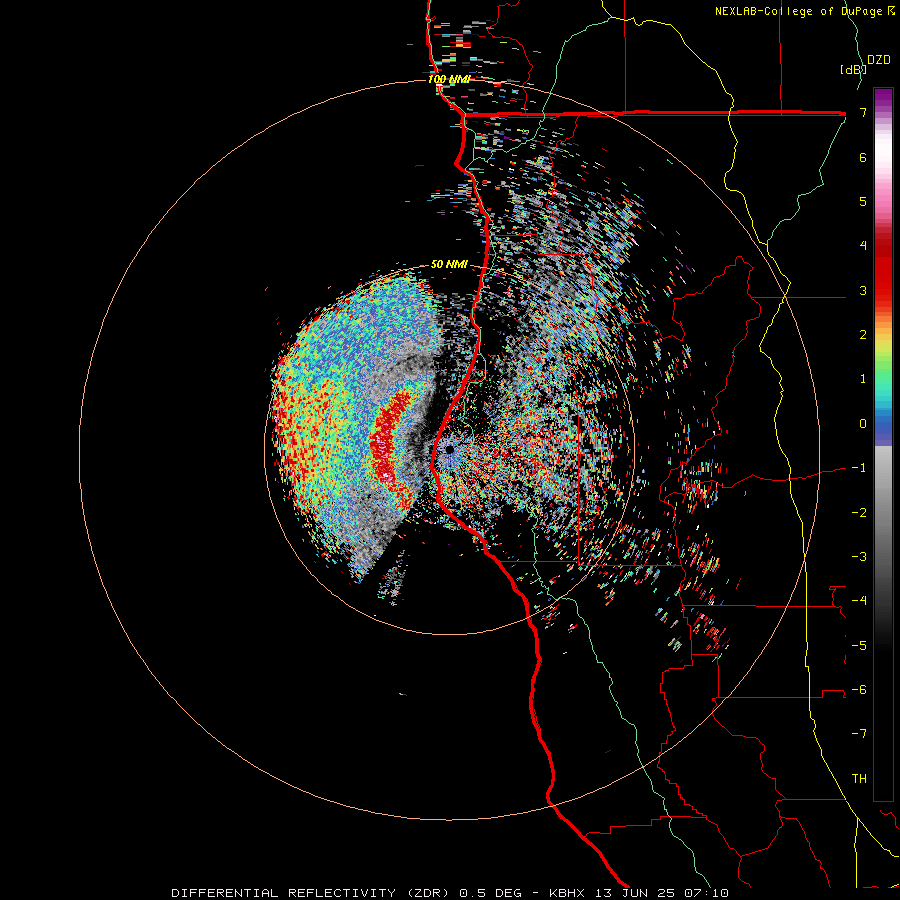Click the 3 value on the color scale
The height and width of the screenshot is (900, 900).
tap(863, 290)
